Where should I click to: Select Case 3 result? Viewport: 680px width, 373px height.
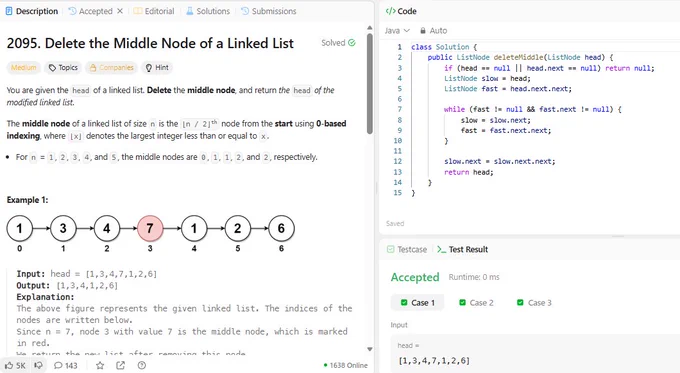coord(534,303)
